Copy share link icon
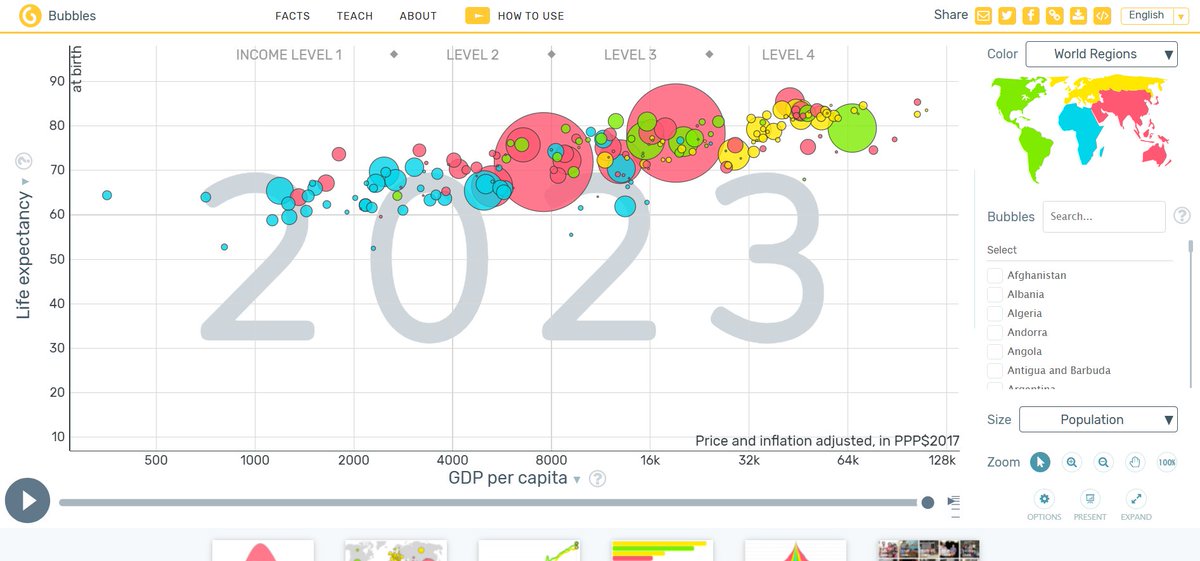 click(1054, 15)
